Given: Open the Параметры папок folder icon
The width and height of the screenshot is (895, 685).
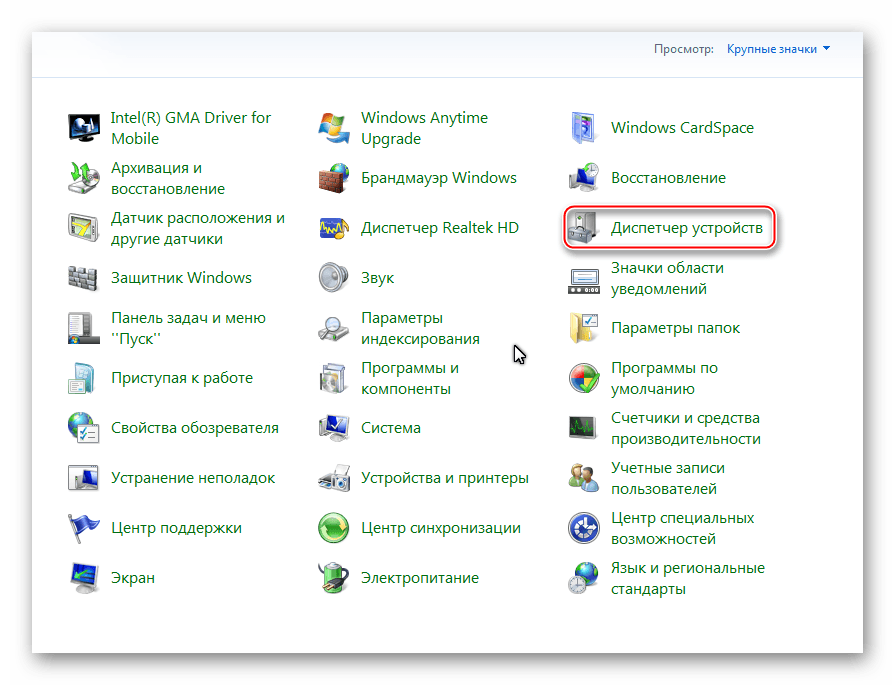Looking at the screenshot, I should click(x=583, y=328).
